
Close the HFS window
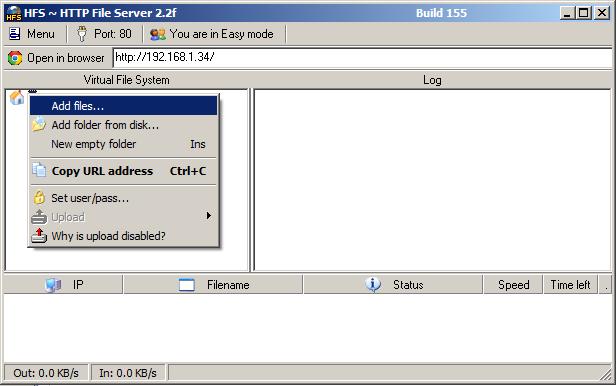pos(602,13)
